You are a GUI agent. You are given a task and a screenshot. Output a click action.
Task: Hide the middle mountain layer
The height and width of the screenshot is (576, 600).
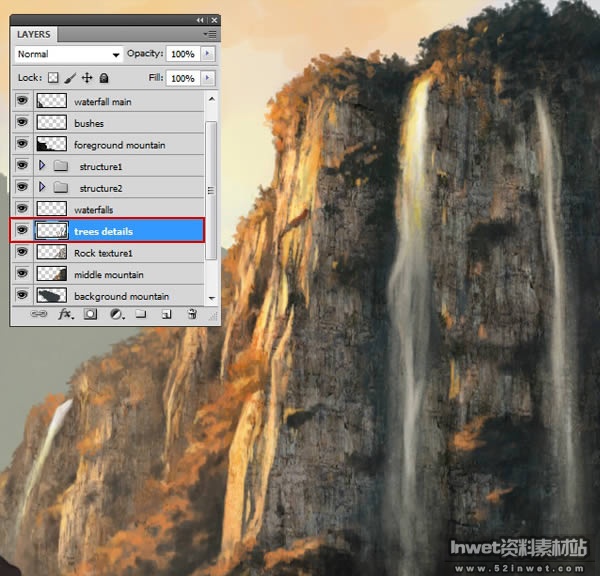(22, 273)
